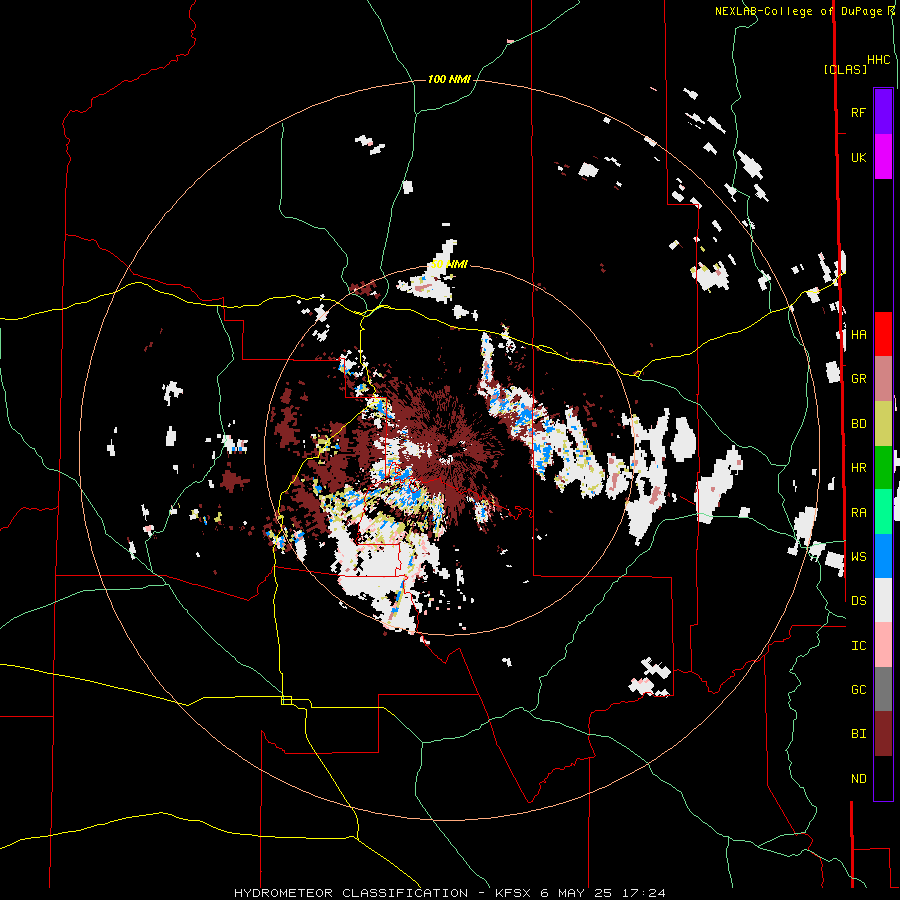Select the GR dusty pink legend swatch
The width and height of the screenshot is (900, 900).
click(x=883, y=378)
